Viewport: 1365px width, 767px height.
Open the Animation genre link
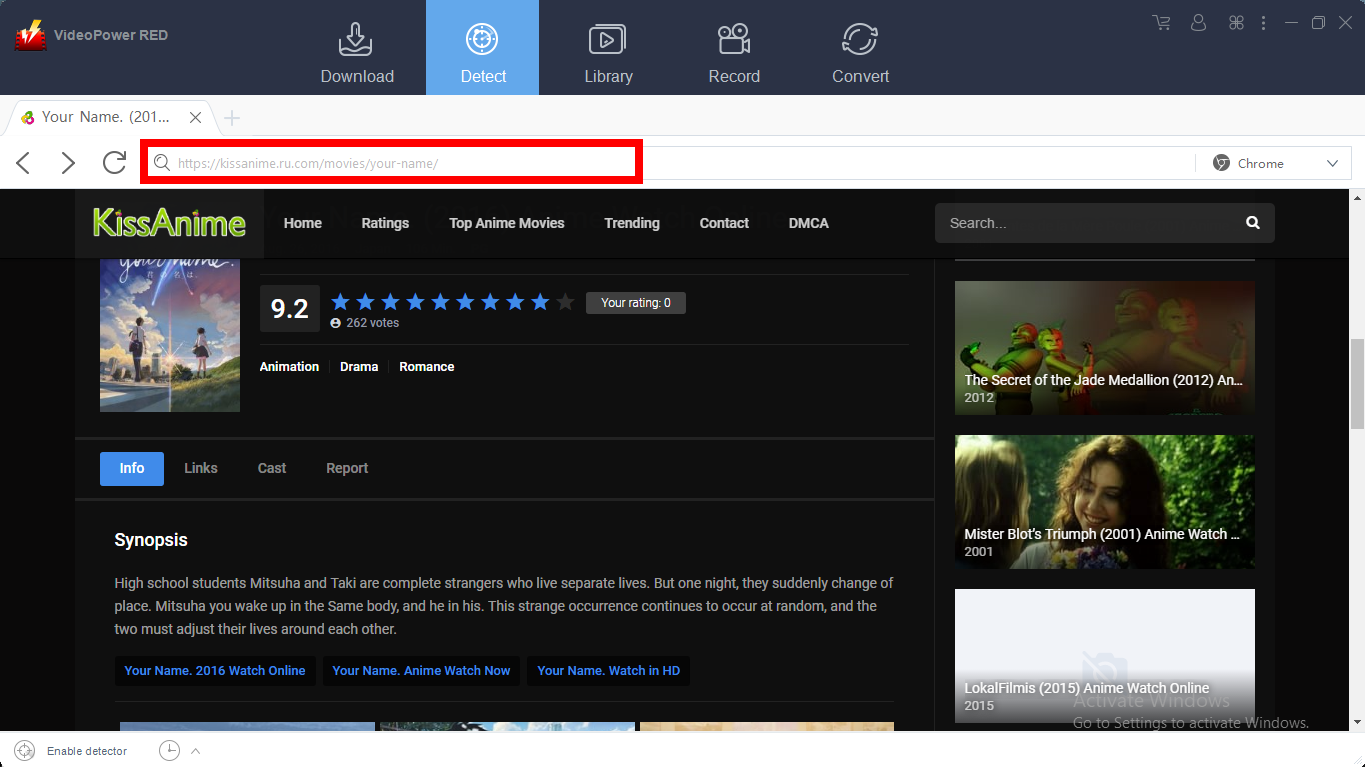click(x=289, y=367)
